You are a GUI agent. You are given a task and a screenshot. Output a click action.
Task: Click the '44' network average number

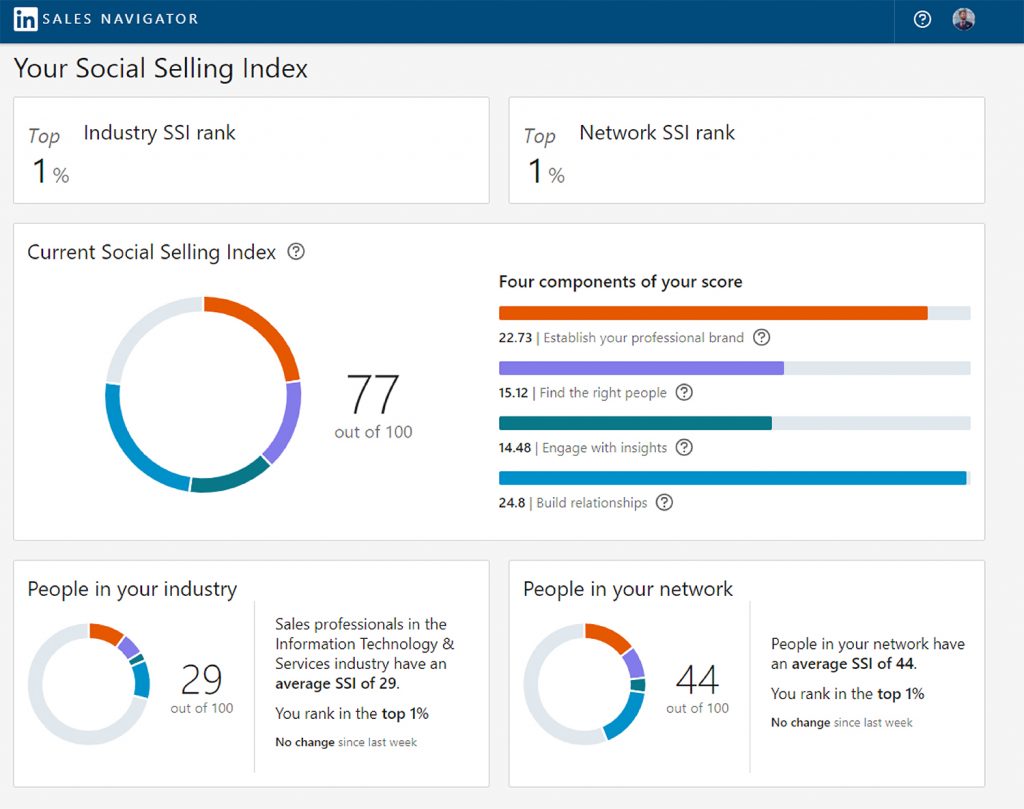697,680
